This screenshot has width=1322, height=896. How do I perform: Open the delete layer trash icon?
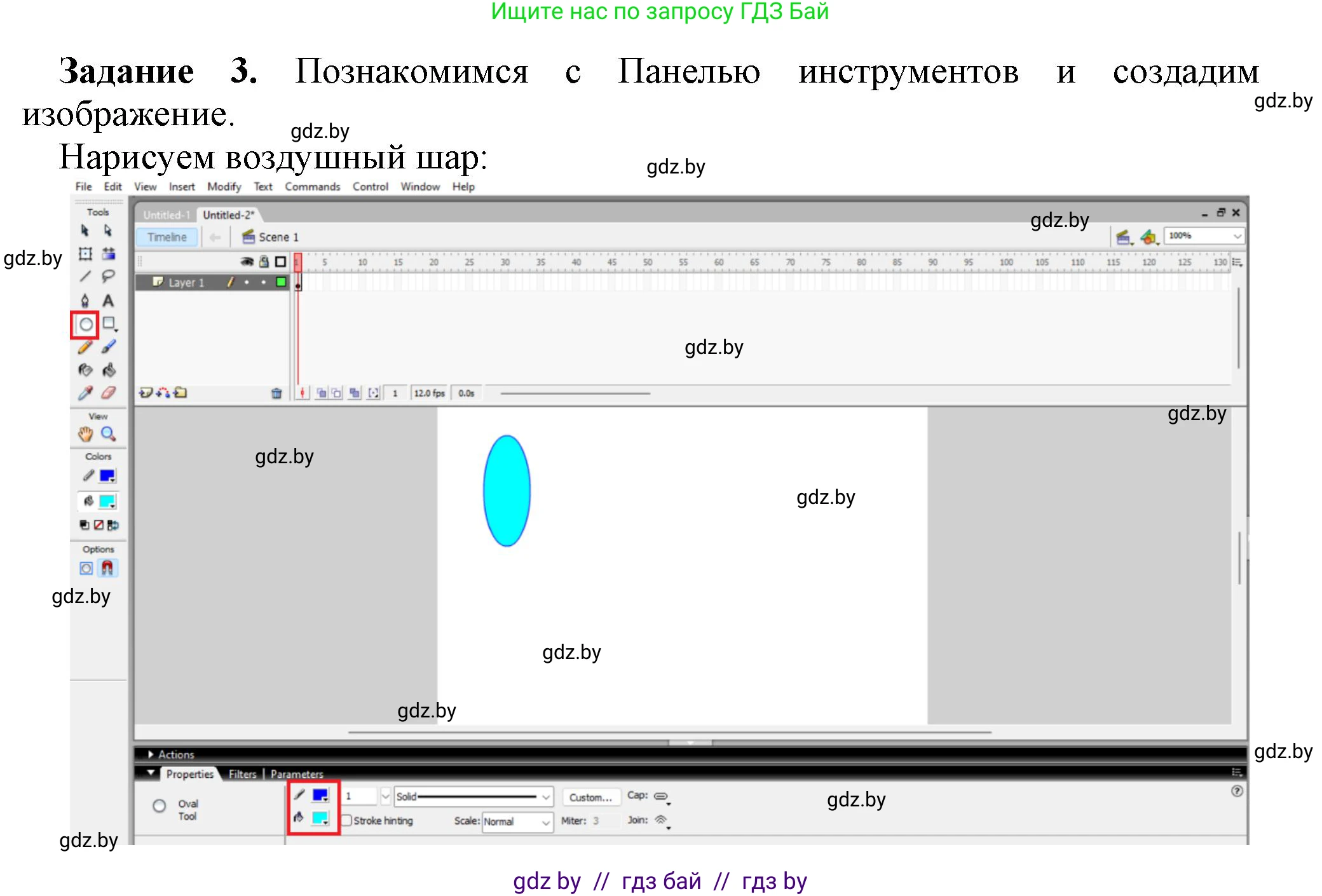(276, 393)
